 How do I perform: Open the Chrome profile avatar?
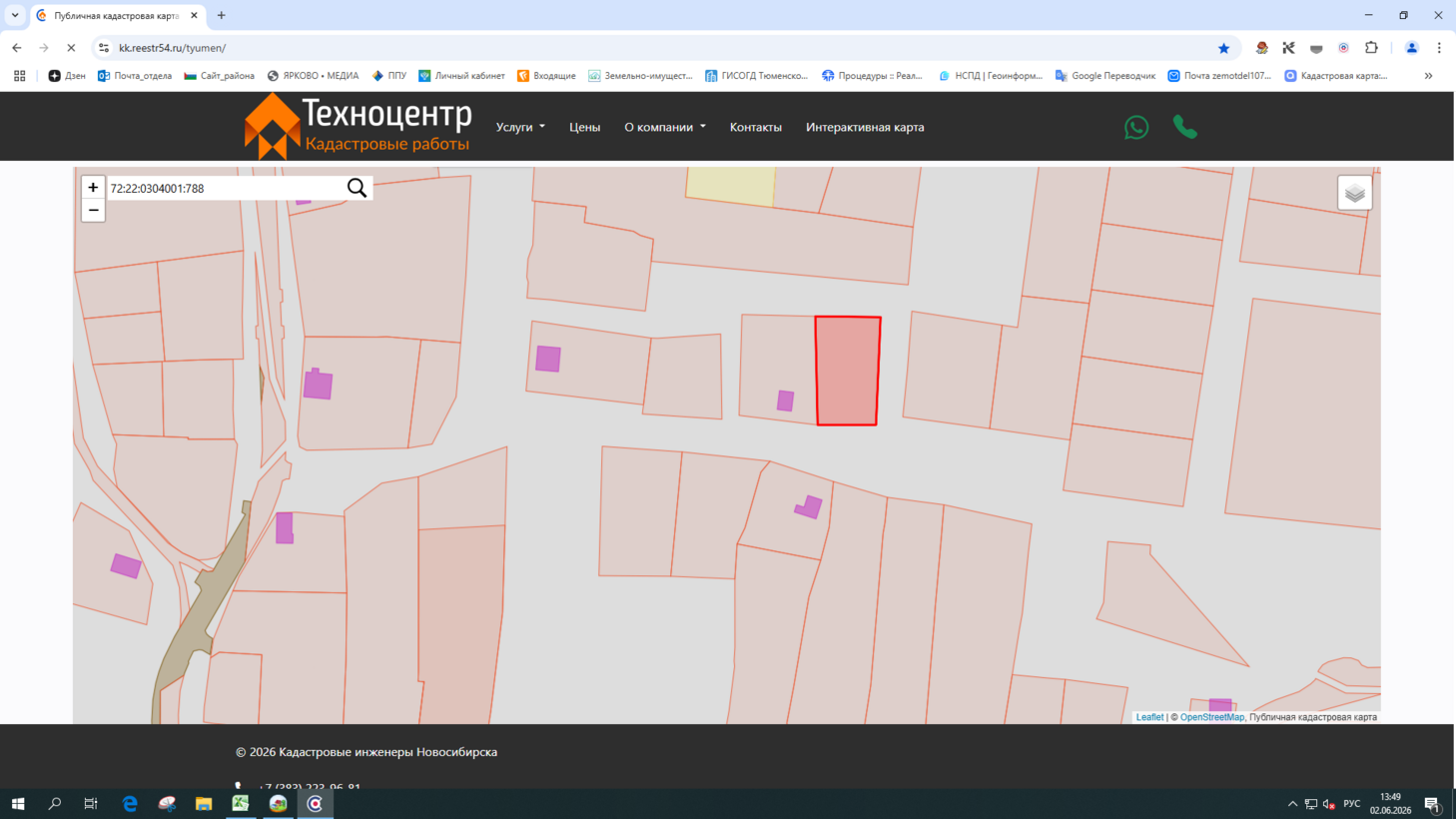1412,48
